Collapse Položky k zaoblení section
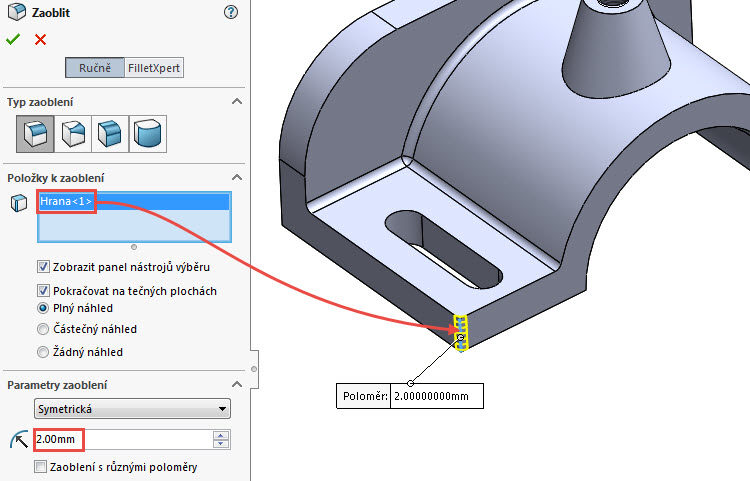This screenshot has width=750, height=481. click(x=237, y=178)
